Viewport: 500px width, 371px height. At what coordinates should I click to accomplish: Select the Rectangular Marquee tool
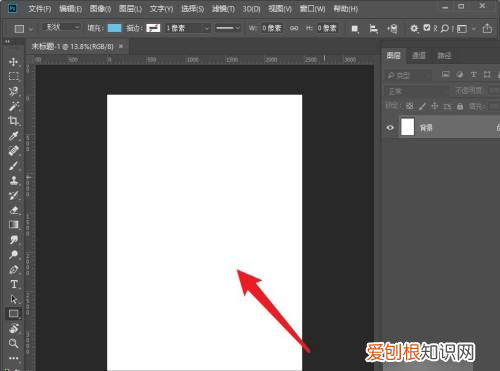13,76
